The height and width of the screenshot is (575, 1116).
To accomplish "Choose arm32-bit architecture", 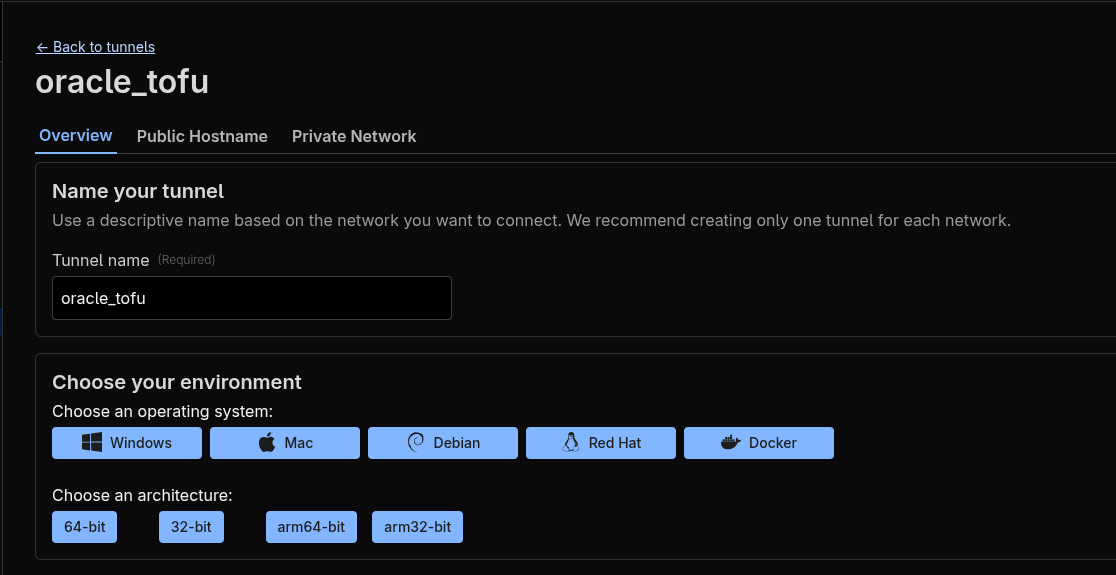I will pos(417,527).
